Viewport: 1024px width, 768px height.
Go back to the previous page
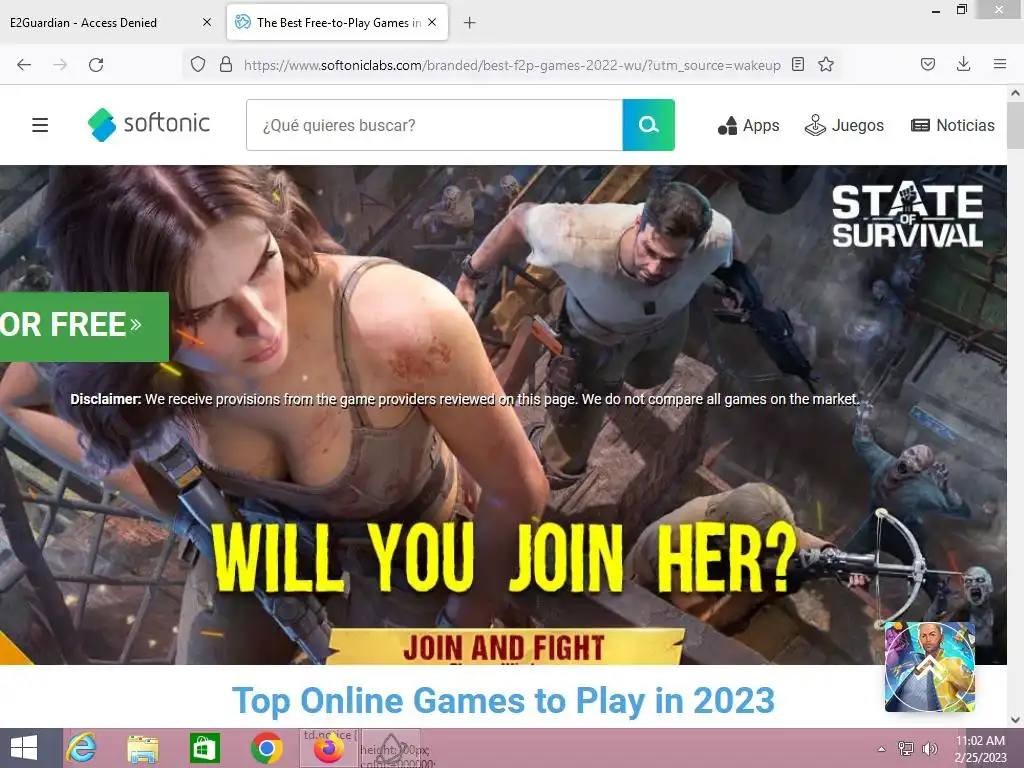pos(24,65)
